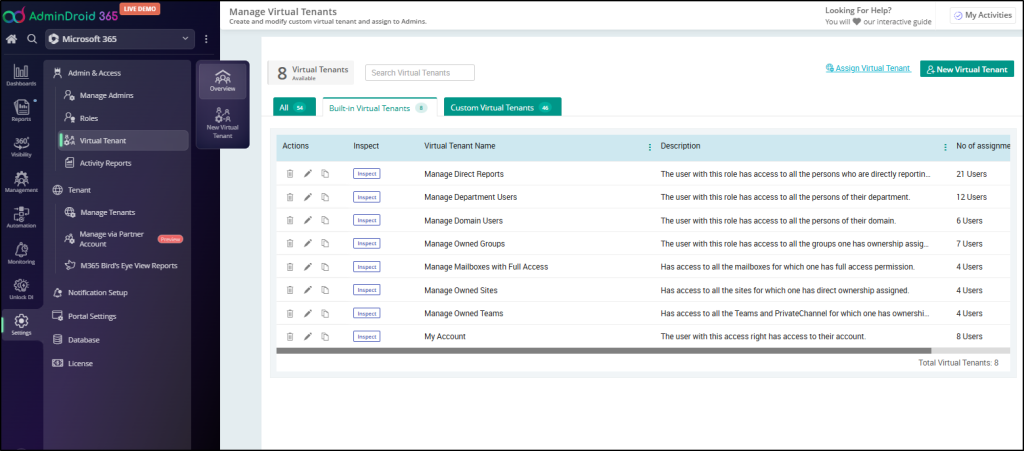This screenshot has height=451, width=1024.
Task: Expand the Tenant section
Action: (79, 190)
